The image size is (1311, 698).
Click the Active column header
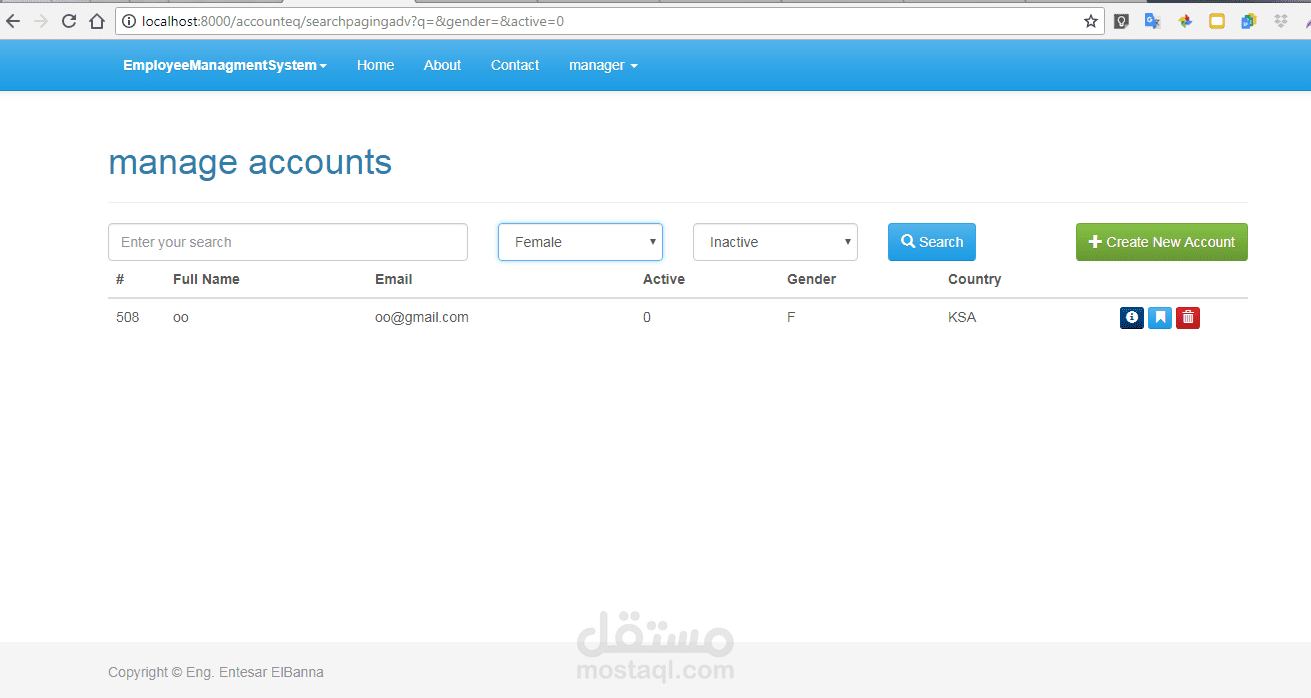[x=664, y=279]
